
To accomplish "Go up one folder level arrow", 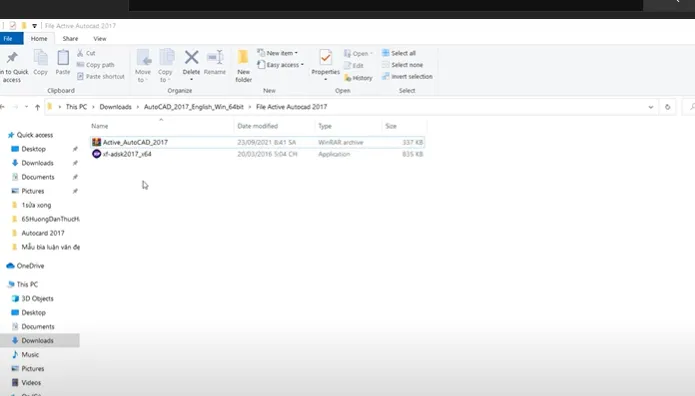I will (38, 107).
